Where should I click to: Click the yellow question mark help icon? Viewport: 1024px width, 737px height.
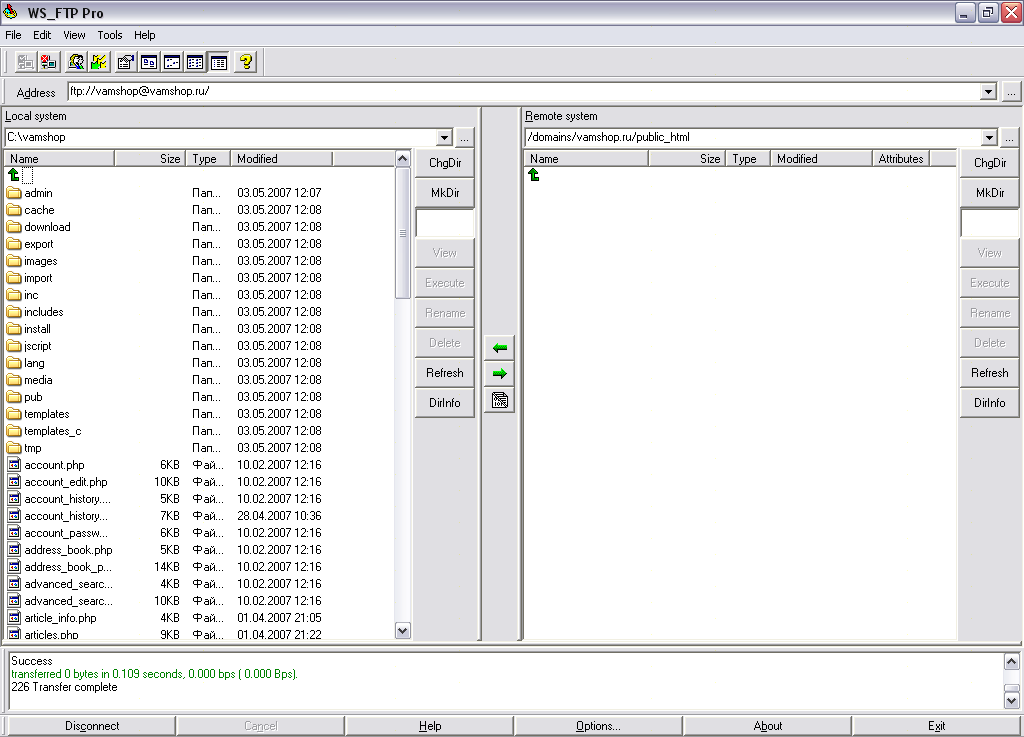coord(246,62)
